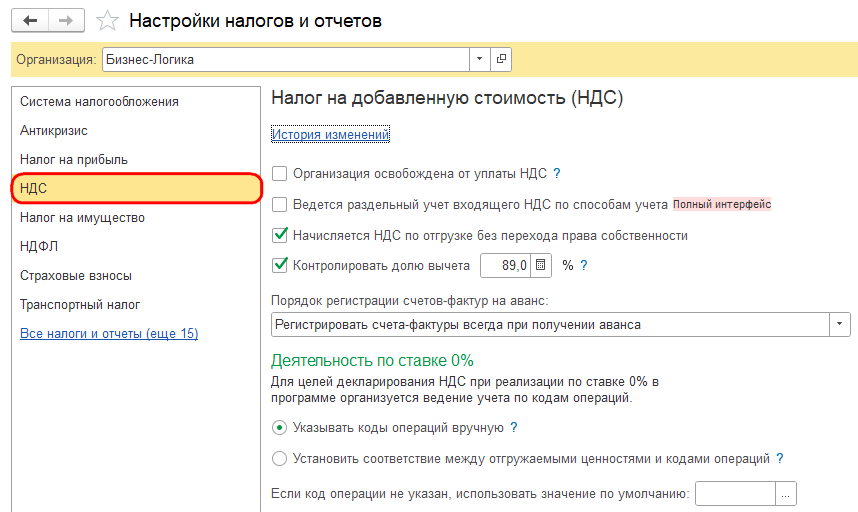
Task: Click the 'Настройки налогов и отчетов' title
Action: [x=255, y=21]
